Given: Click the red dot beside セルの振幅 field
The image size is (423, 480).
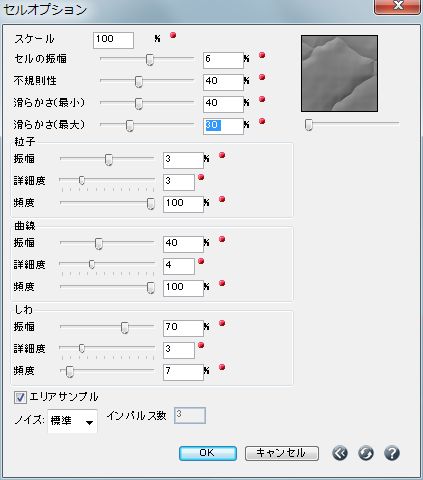Looking at the screenshot, I should (262, 55).
